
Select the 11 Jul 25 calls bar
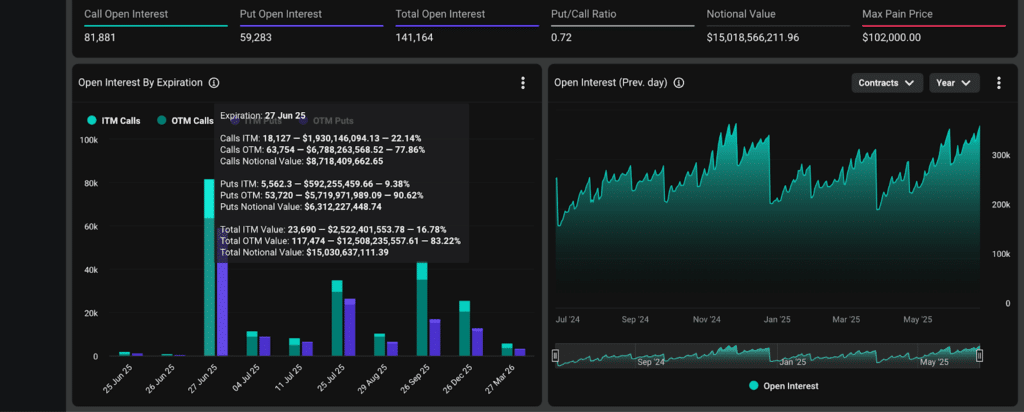pyautogui.click(x=295, y=347)
